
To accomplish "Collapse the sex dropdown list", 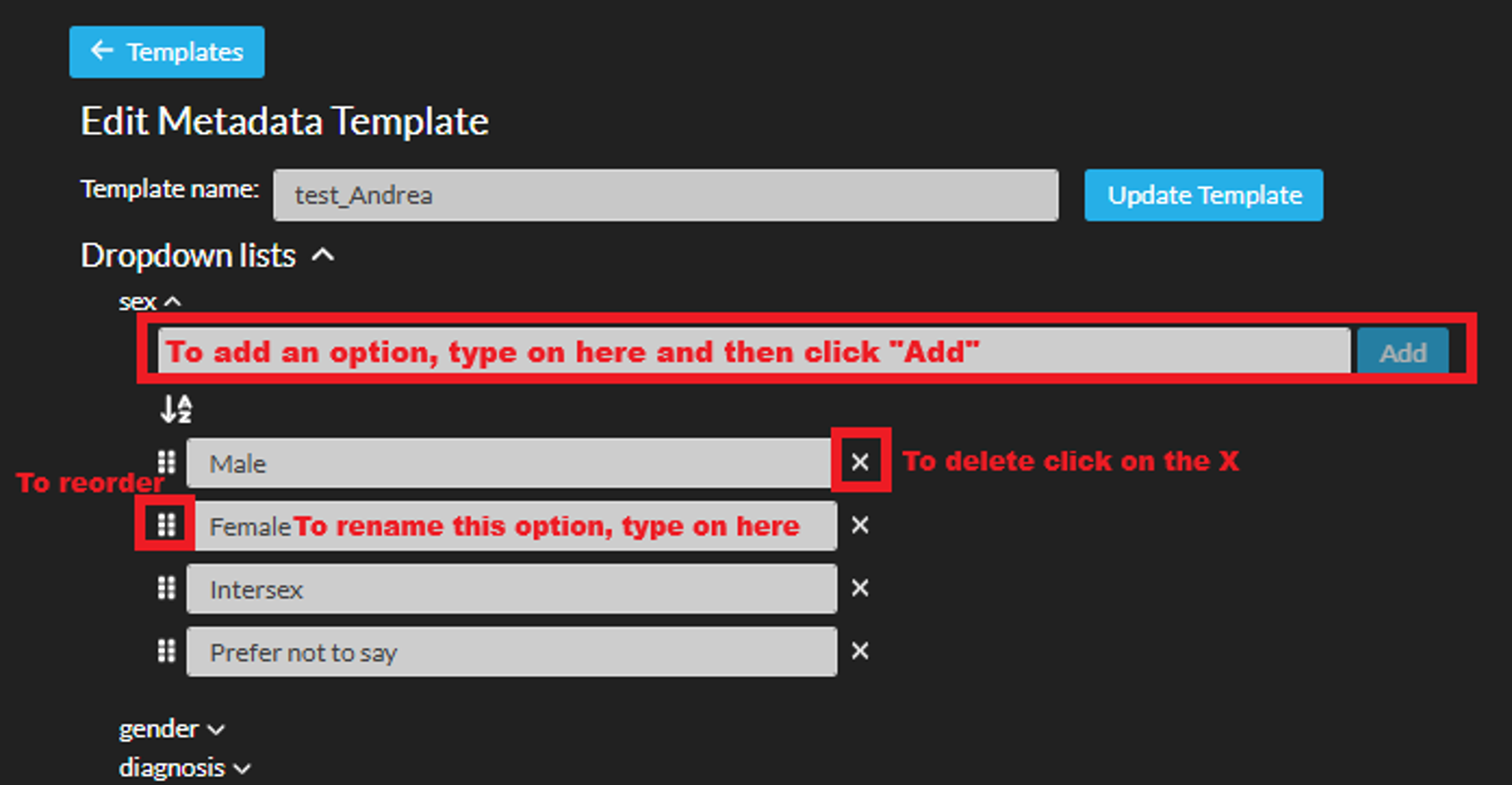I will [173, 302].
